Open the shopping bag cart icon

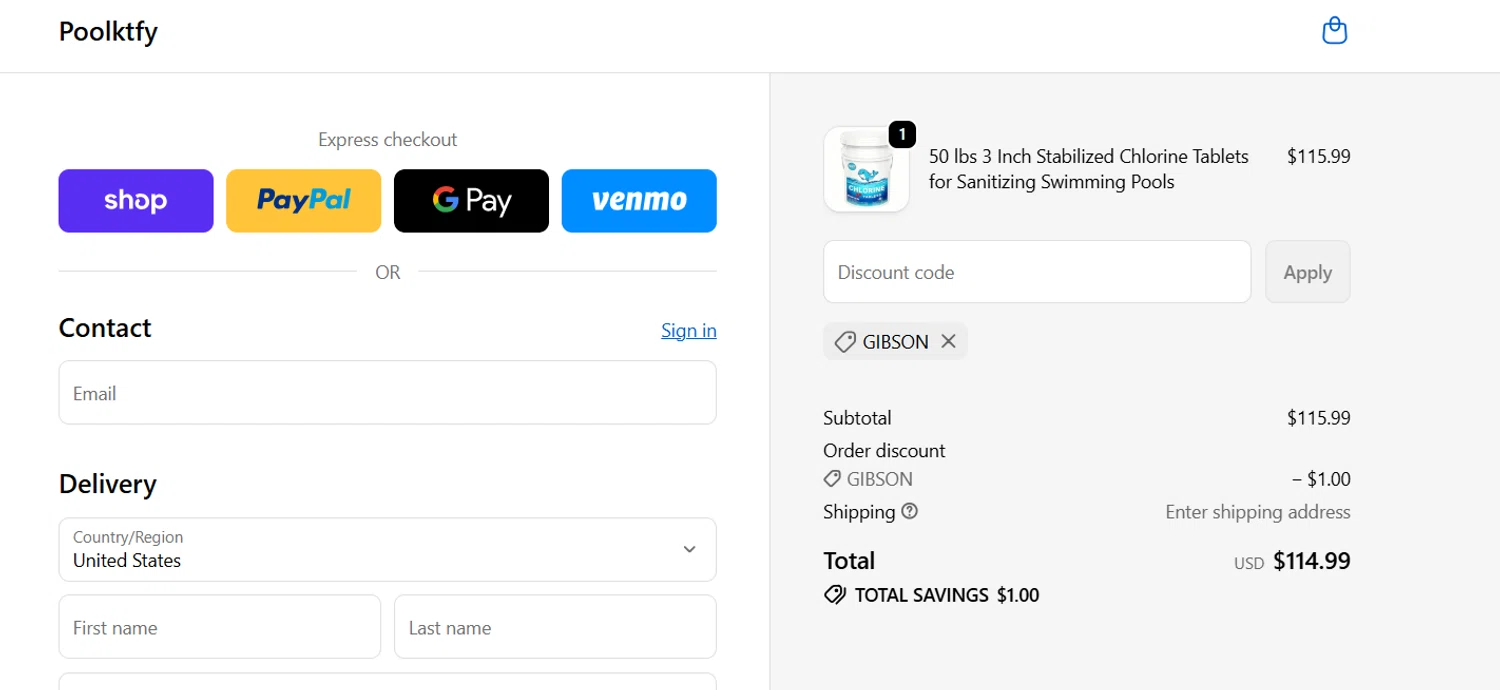[1334, 31]
